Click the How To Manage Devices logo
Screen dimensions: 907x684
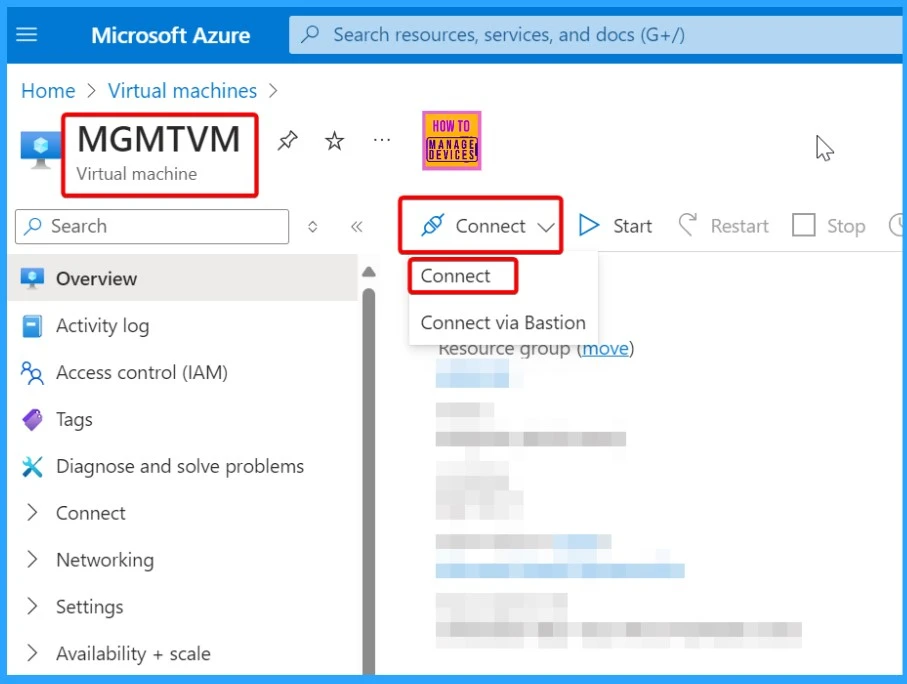coord(452,141)
